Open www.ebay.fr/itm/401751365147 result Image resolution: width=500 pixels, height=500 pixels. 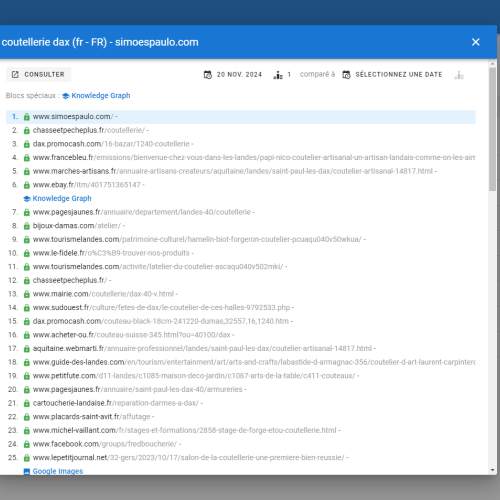(87, 185)
